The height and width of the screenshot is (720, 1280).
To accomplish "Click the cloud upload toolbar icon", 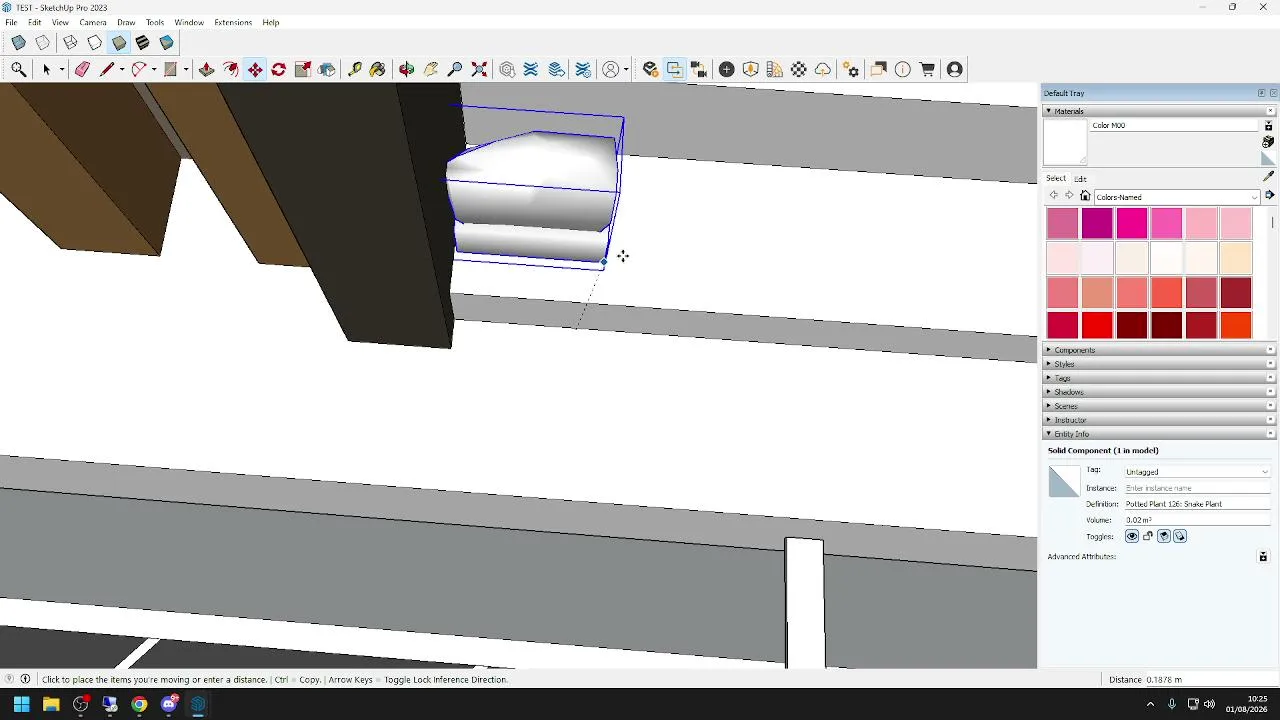I will click(823, 69).
